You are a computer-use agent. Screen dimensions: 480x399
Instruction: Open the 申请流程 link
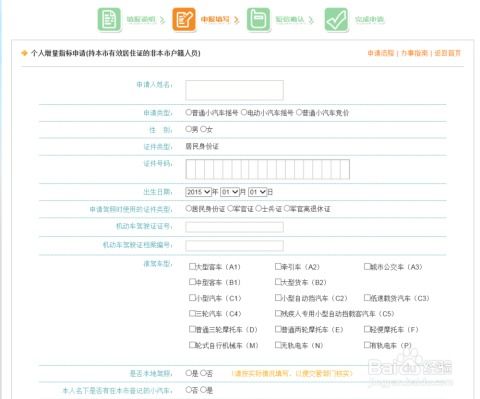pyautogui.click(x=381, y=53)
